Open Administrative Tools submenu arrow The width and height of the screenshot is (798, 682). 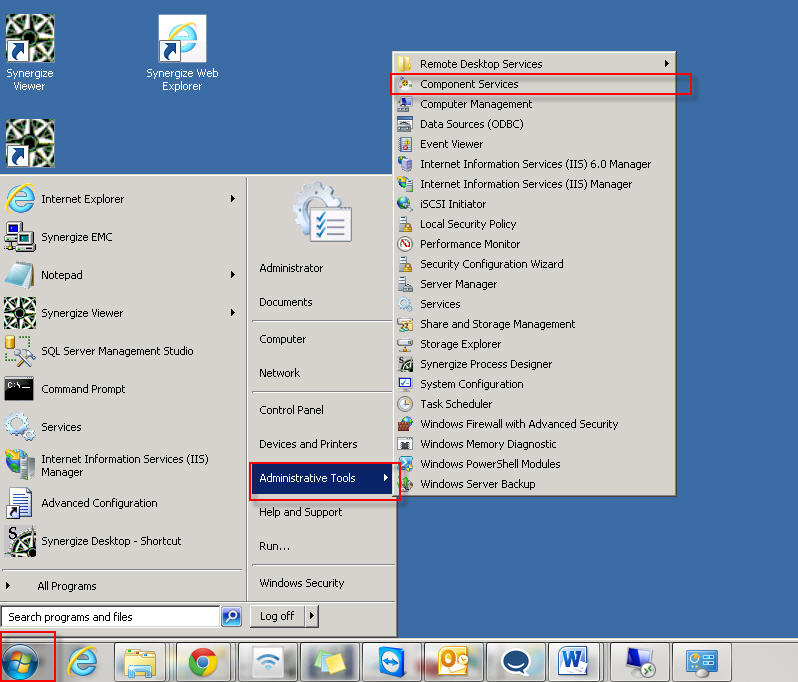tap(386, 478)
